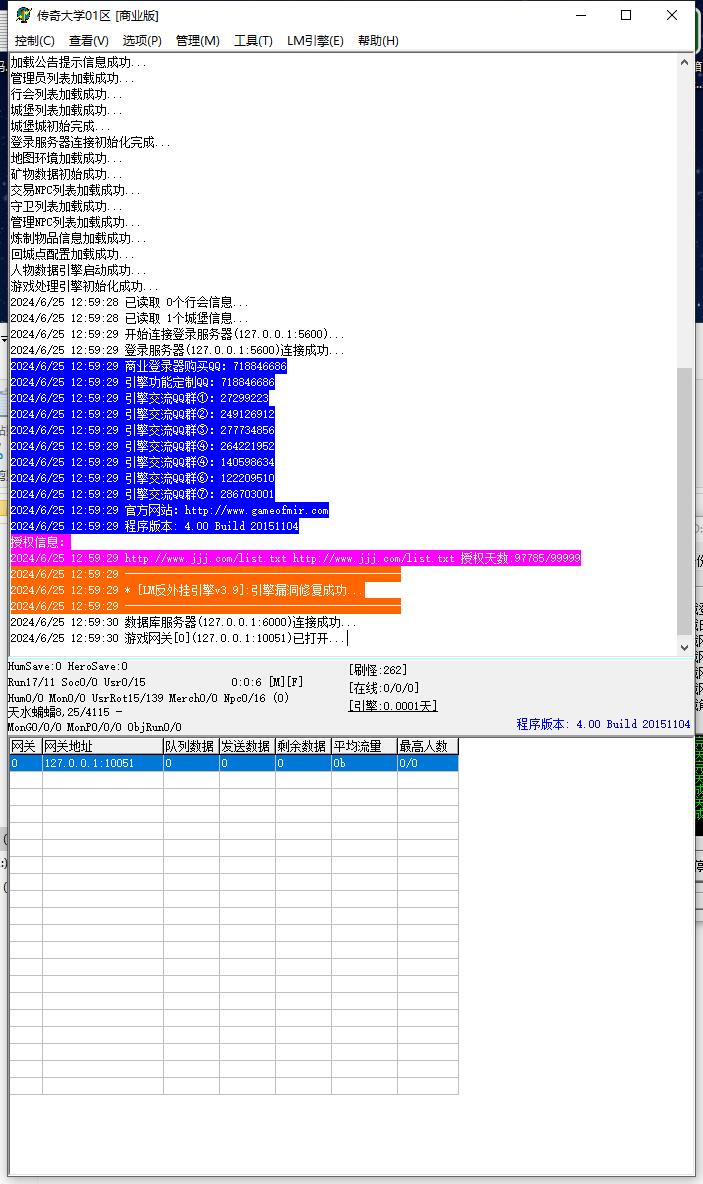Viewport: 703px width, 1184px height.
Task: Click the 官方网站 gameofmir.com log line
Action: click(x=170, y=510)
